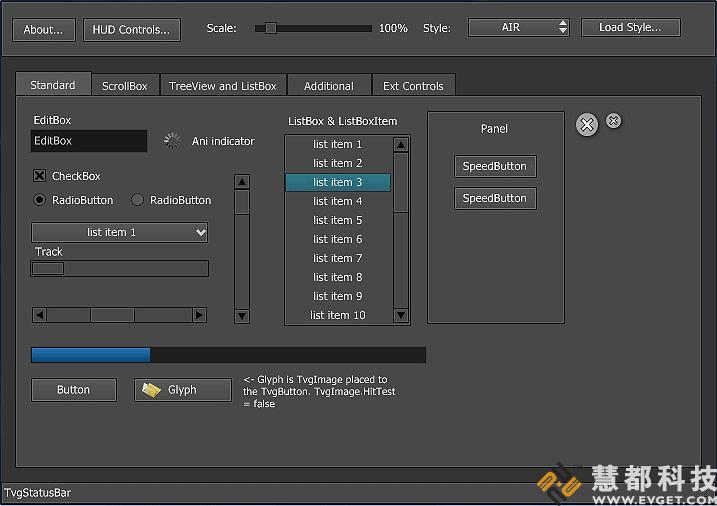Select 'list item 4' in the ListBox
Image resolution: width=717 pixels, height=506 pixels.
(x=338, y=201)
